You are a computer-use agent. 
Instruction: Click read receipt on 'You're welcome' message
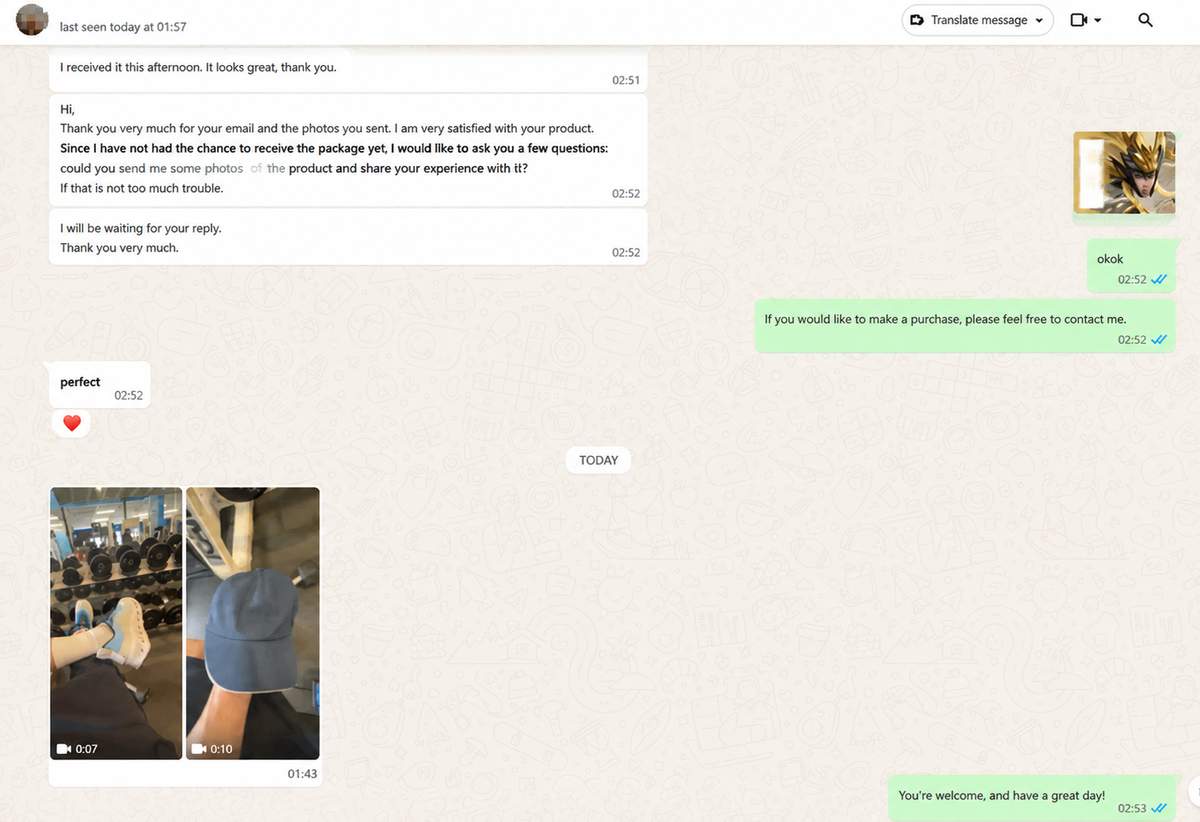[x=1159, y=808]
